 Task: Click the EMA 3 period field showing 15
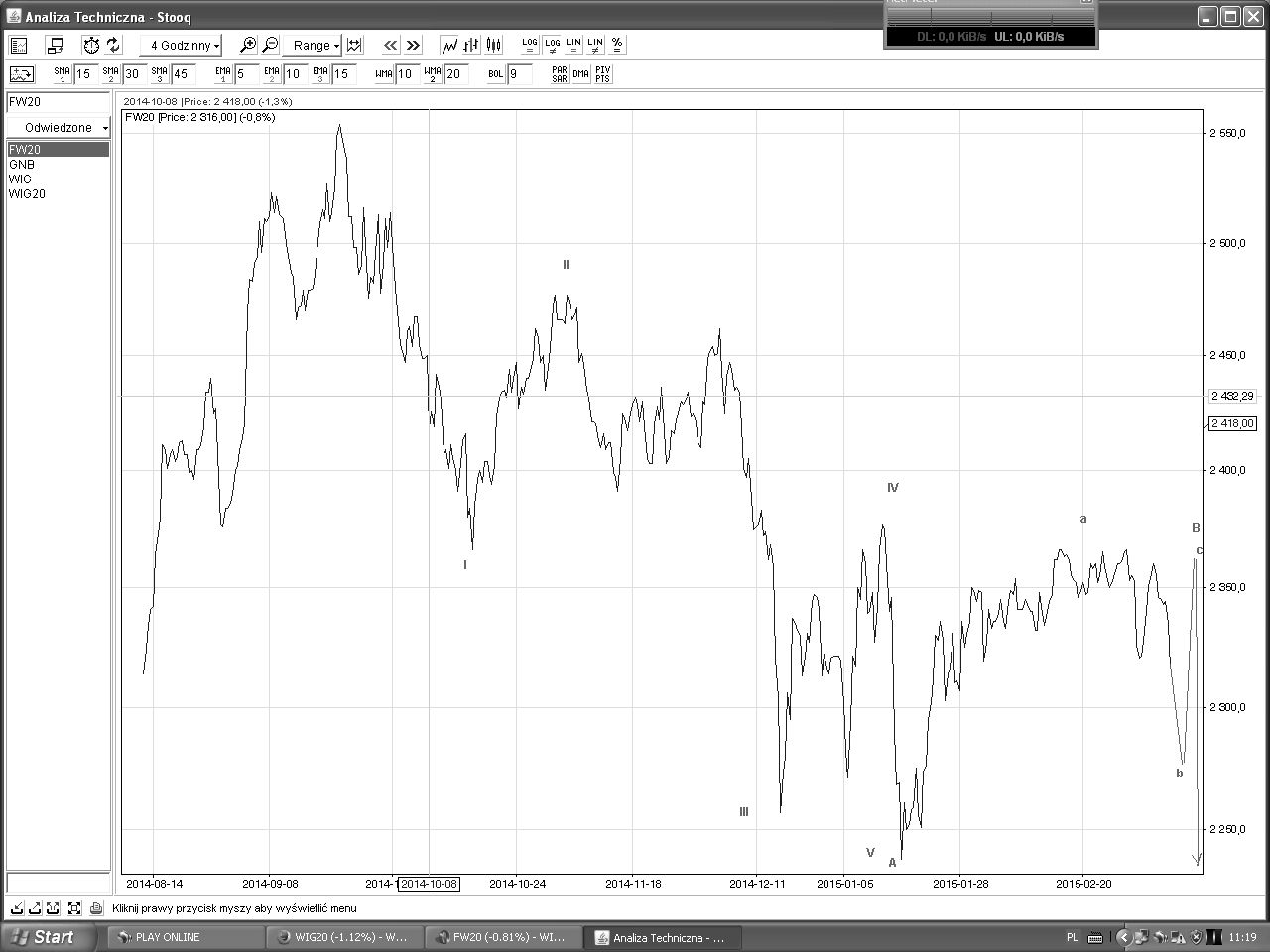tap(343, 74)
